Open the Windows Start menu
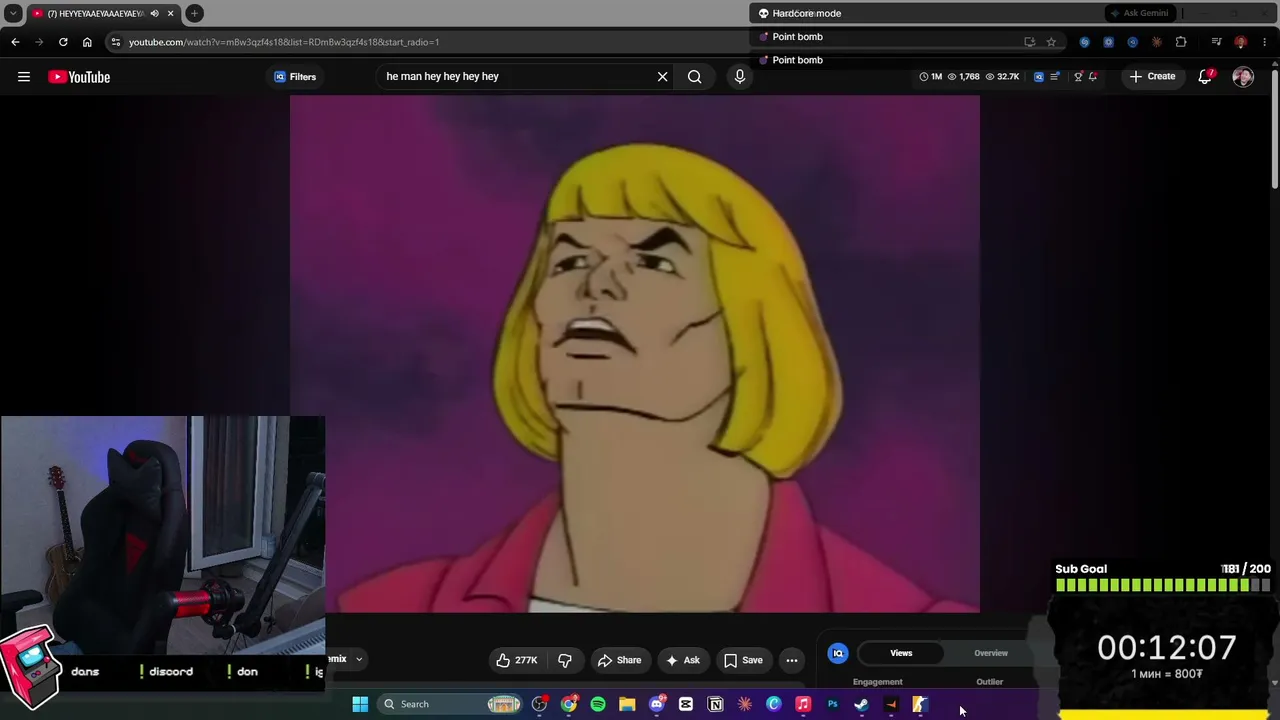 (360, 704)
